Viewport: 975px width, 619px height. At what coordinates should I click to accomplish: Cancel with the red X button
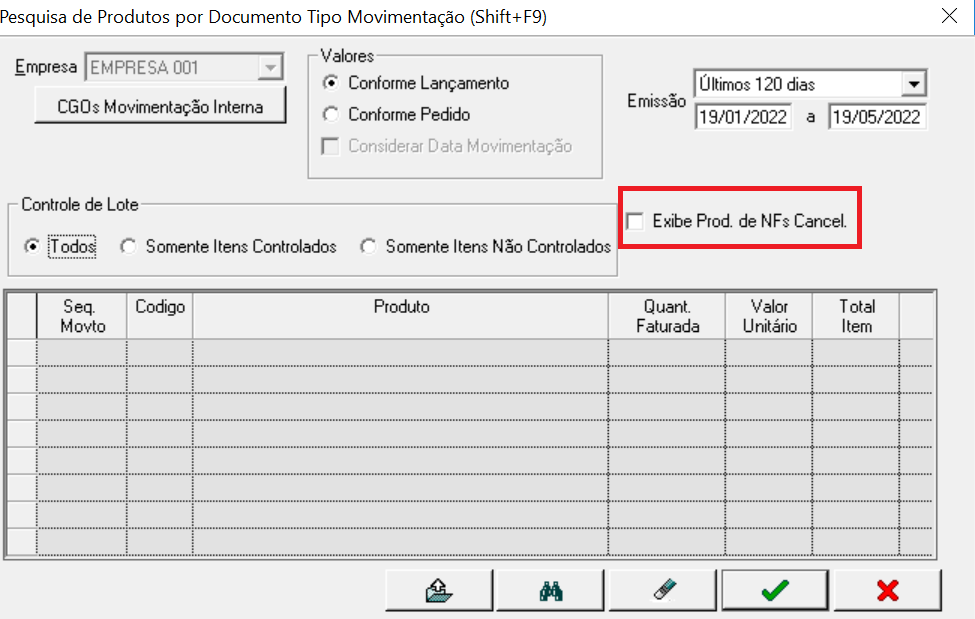coord(887,590)
